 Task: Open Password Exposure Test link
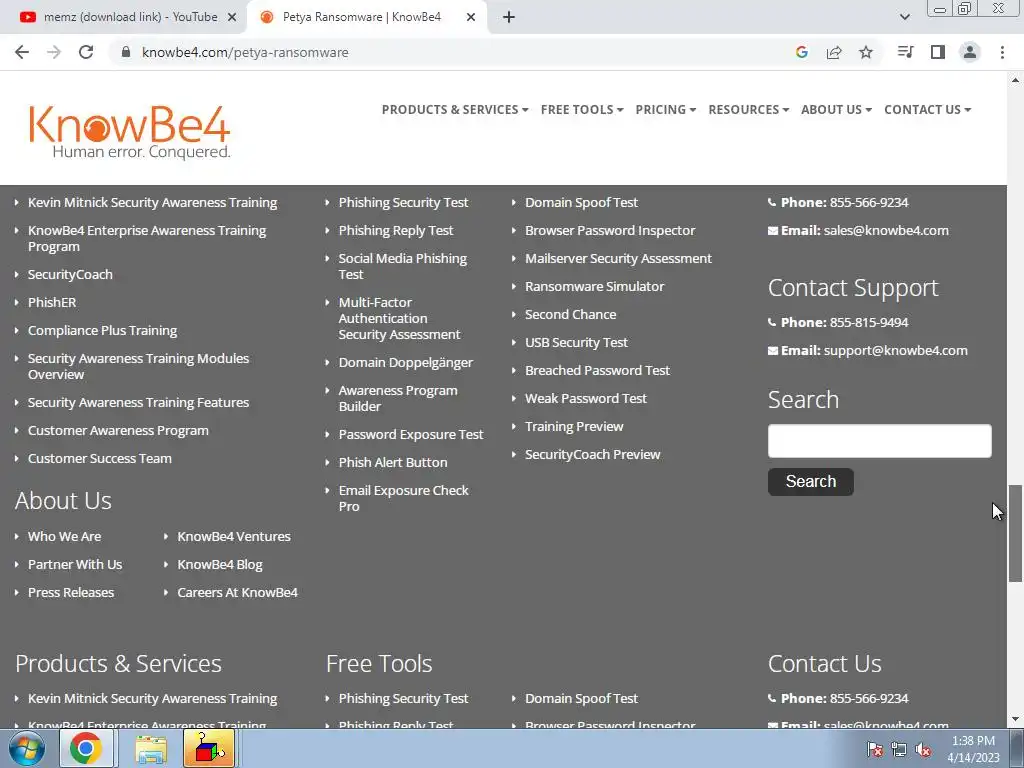coord(411,435)
